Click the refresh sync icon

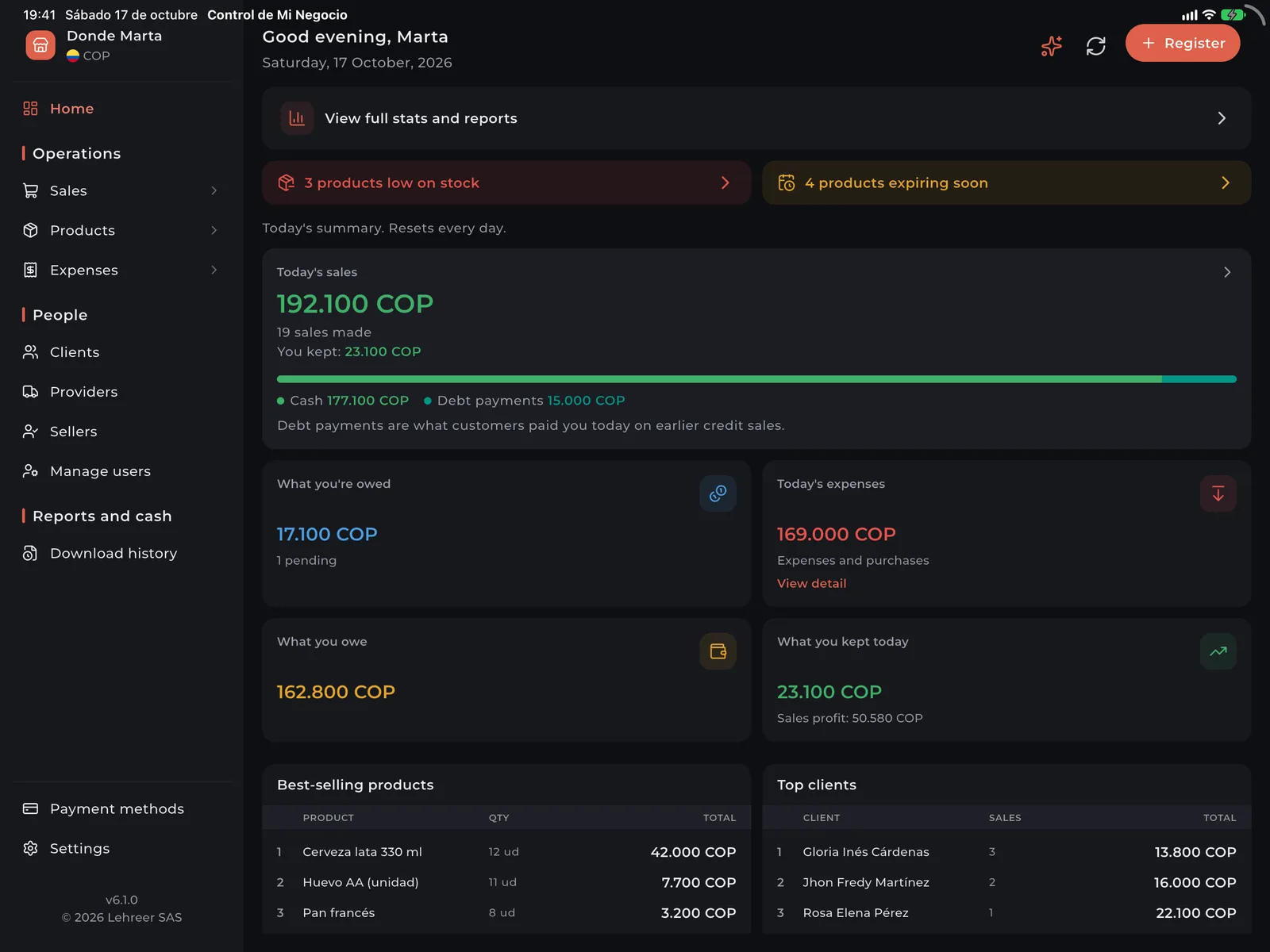coord(1095,46)
